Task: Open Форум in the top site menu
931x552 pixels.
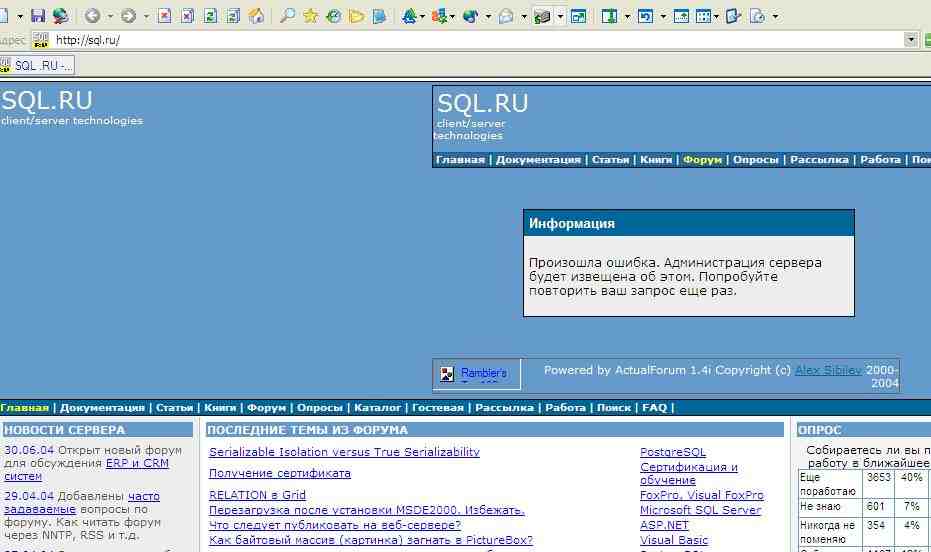Action: tap(702, 160)
